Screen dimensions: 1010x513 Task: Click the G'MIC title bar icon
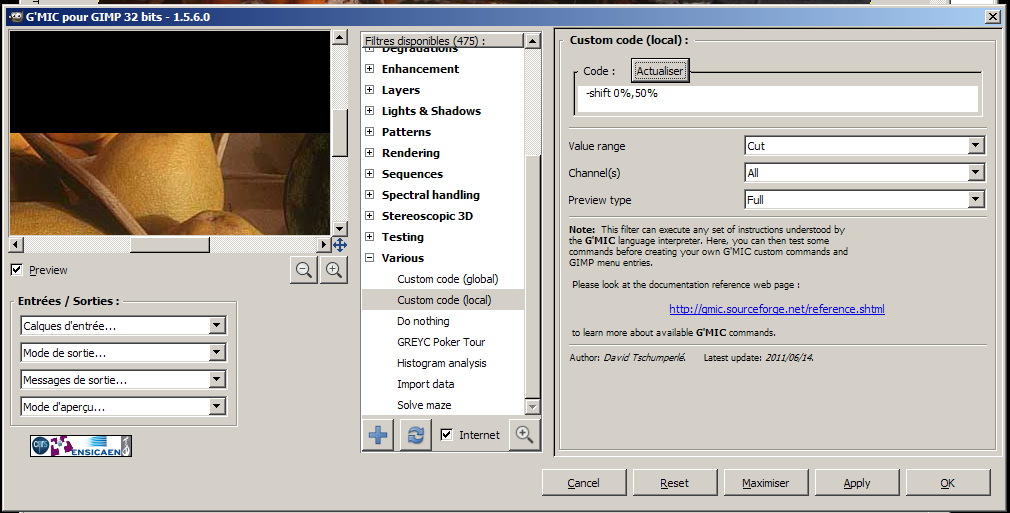[16, 17]
